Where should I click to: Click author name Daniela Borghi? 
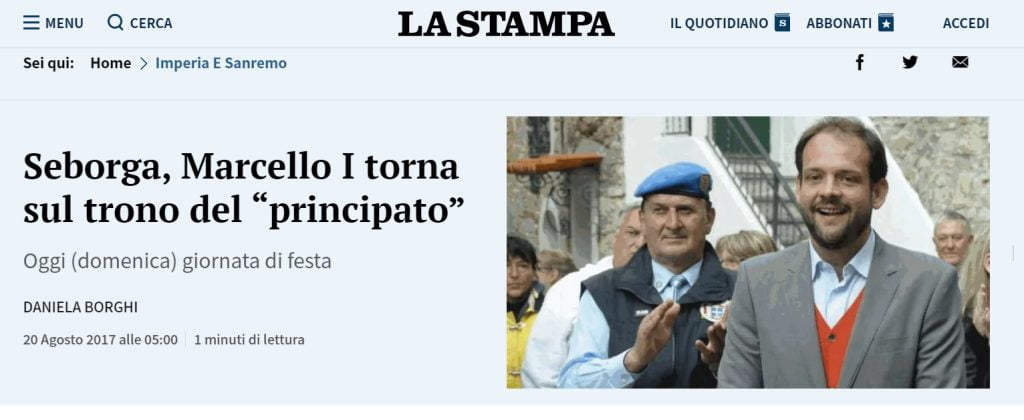click(x=80, y=307)
